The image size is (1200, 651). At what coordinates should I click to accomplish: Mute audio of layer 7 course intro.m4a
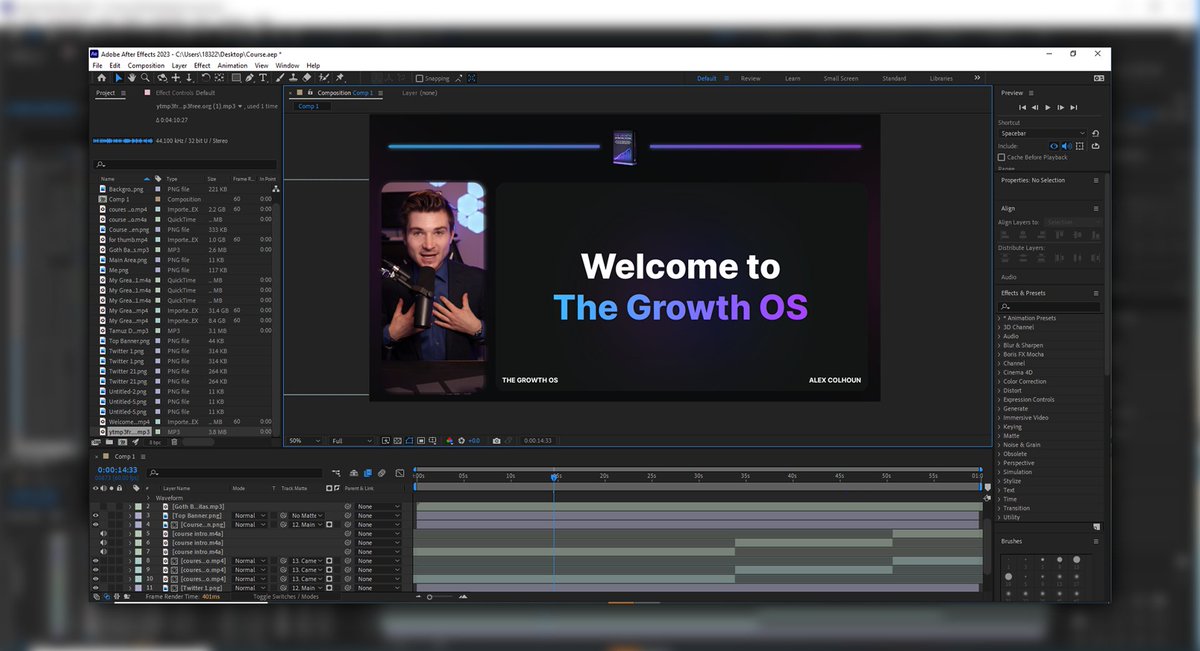[103, 552]
